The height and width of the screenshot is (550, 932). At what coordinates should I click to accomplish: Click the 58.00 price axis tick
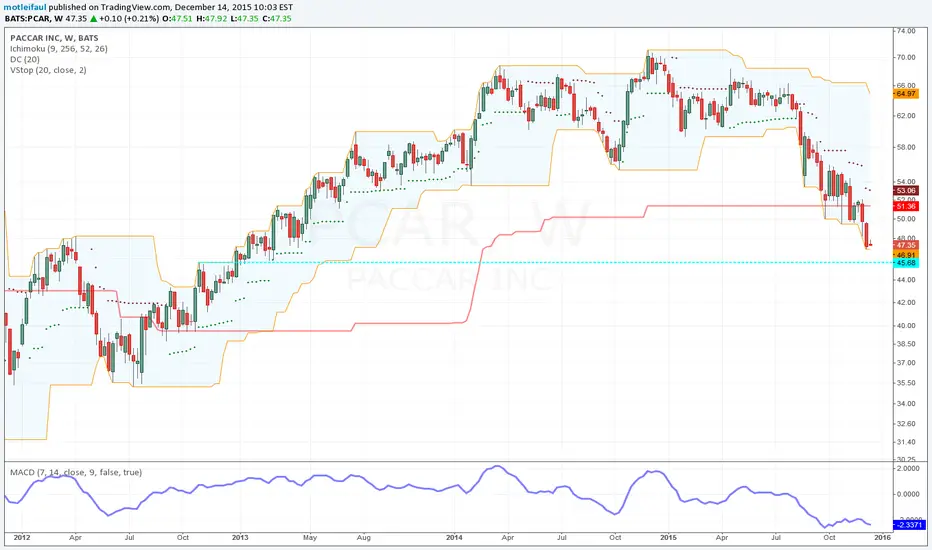[x=906, y=147]
